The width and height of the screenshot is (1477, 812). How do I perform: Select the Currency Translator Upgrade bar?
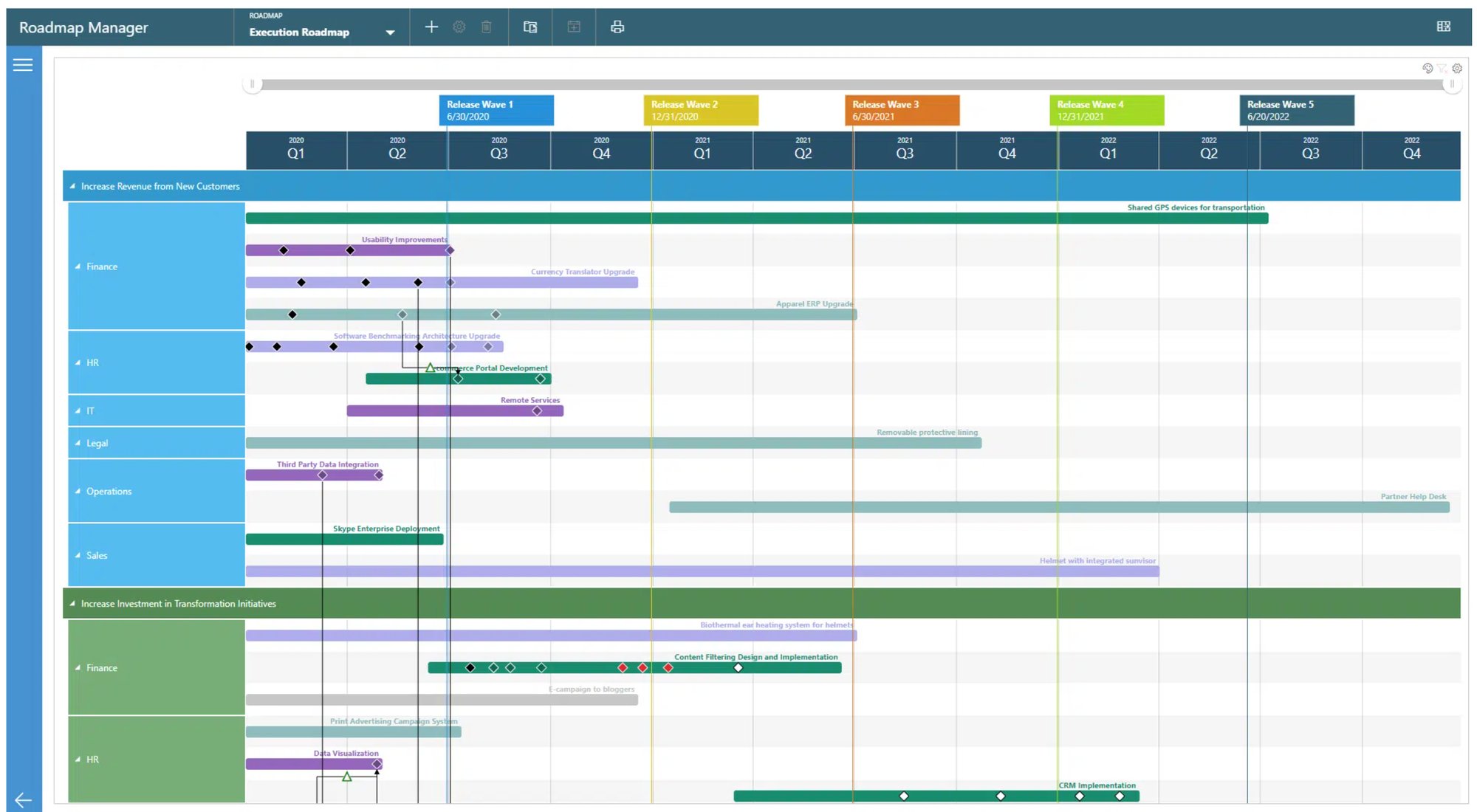442,283
